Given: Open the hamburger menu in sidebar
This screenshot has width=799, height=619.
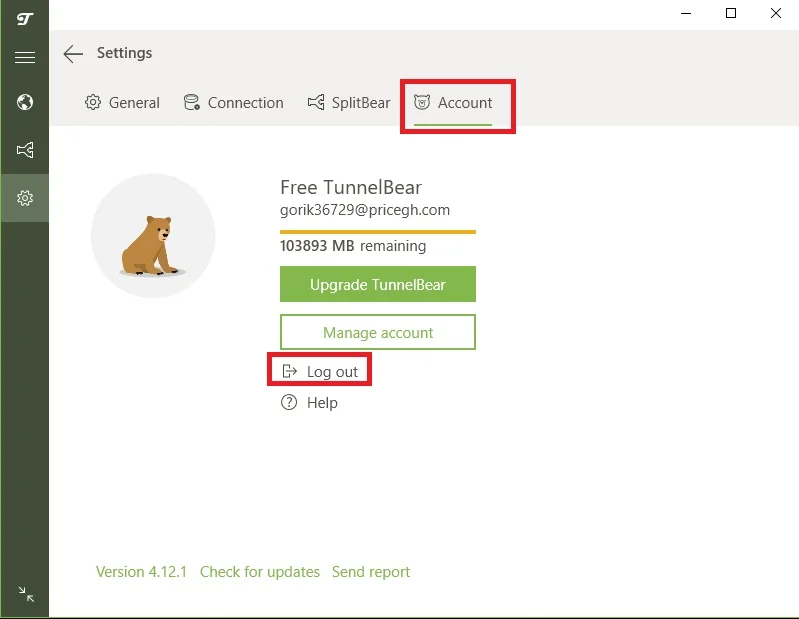Looking at the screenshot, I should [24, 58].
